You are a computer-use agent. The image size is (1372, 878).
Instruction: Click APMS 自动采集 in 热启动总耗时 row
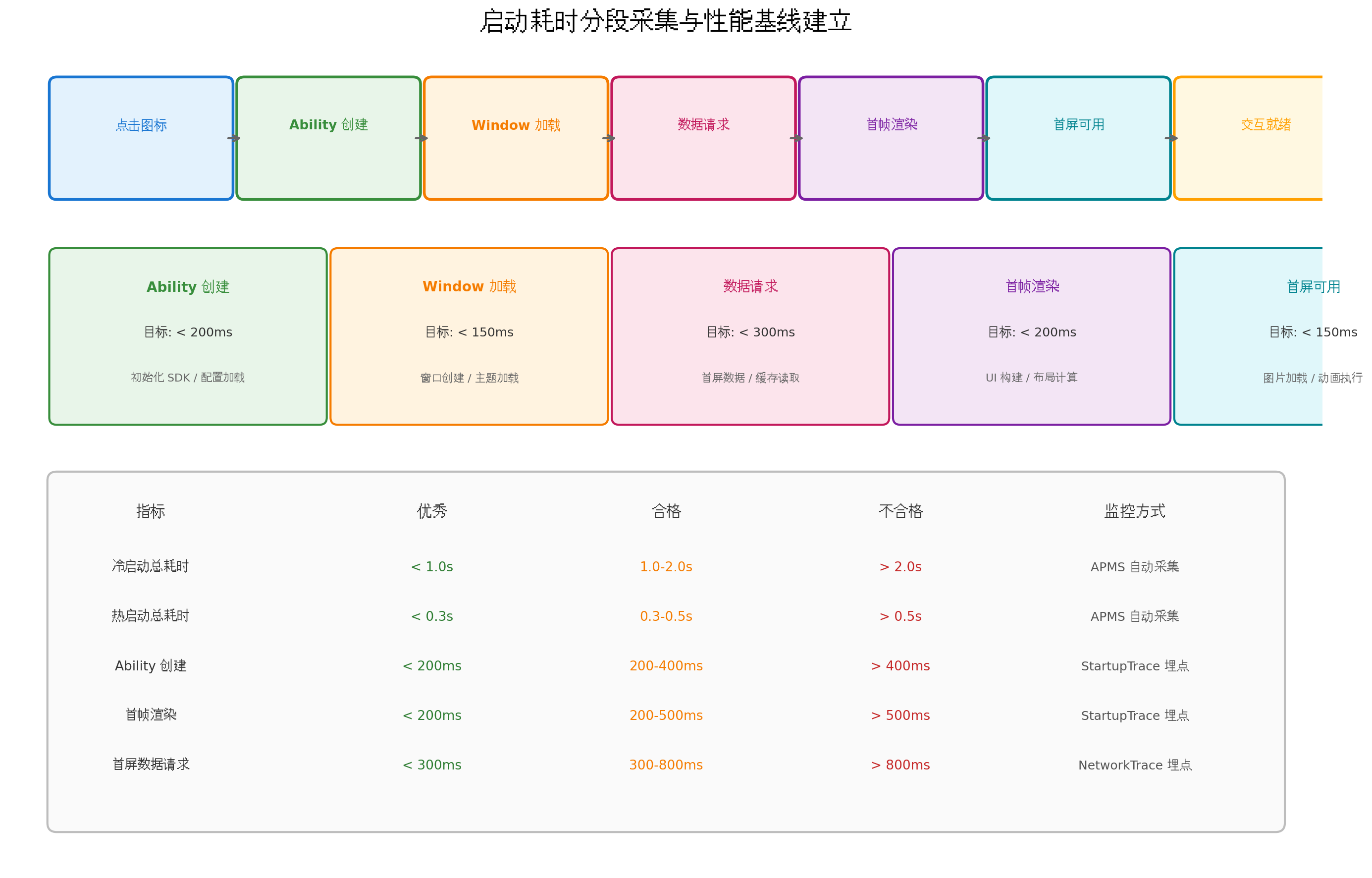pyautogui.click(x=1135, y=616)
